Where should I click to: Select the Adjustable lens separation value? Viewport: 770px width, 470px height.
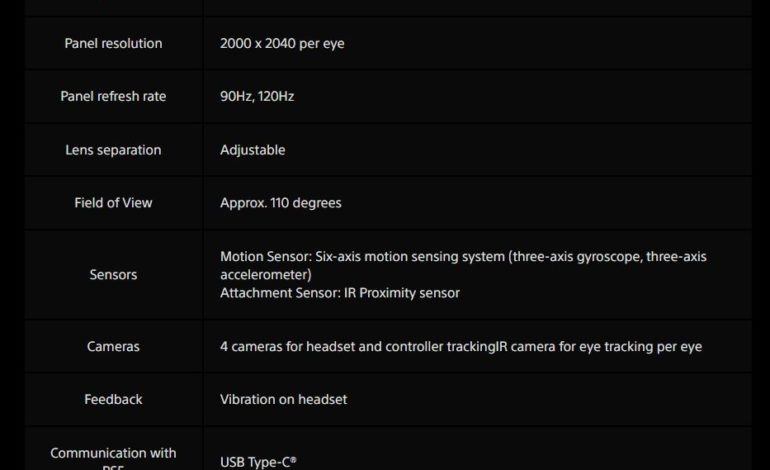[252, 150]
